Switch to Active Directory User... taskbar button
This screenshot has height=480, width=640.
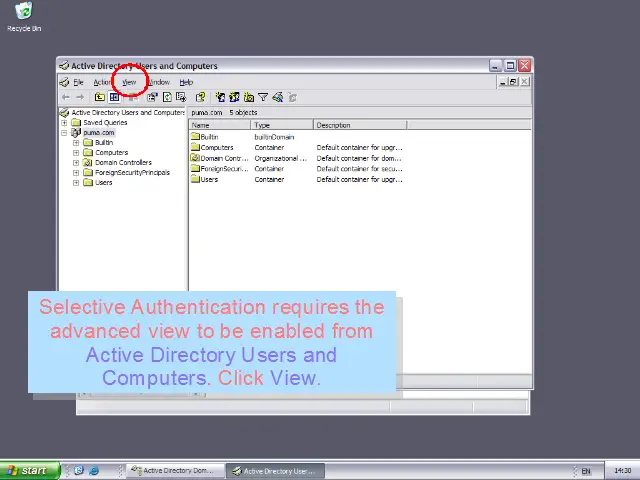(x=276, y=471)
